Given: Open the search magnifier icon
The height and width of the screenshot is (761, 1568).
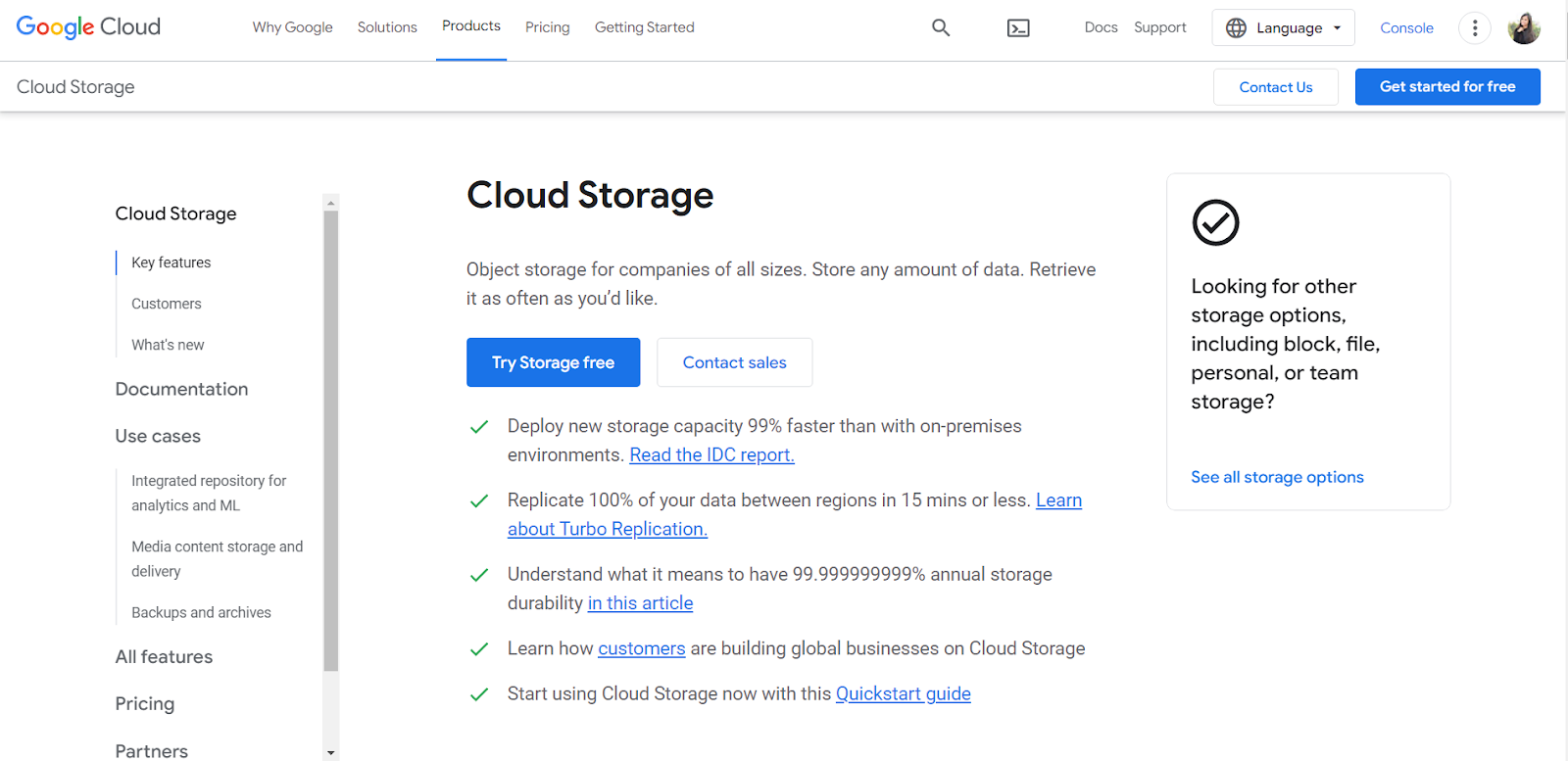Looking at the screenshot, I should pyautogui.click(x=941, y=27).
